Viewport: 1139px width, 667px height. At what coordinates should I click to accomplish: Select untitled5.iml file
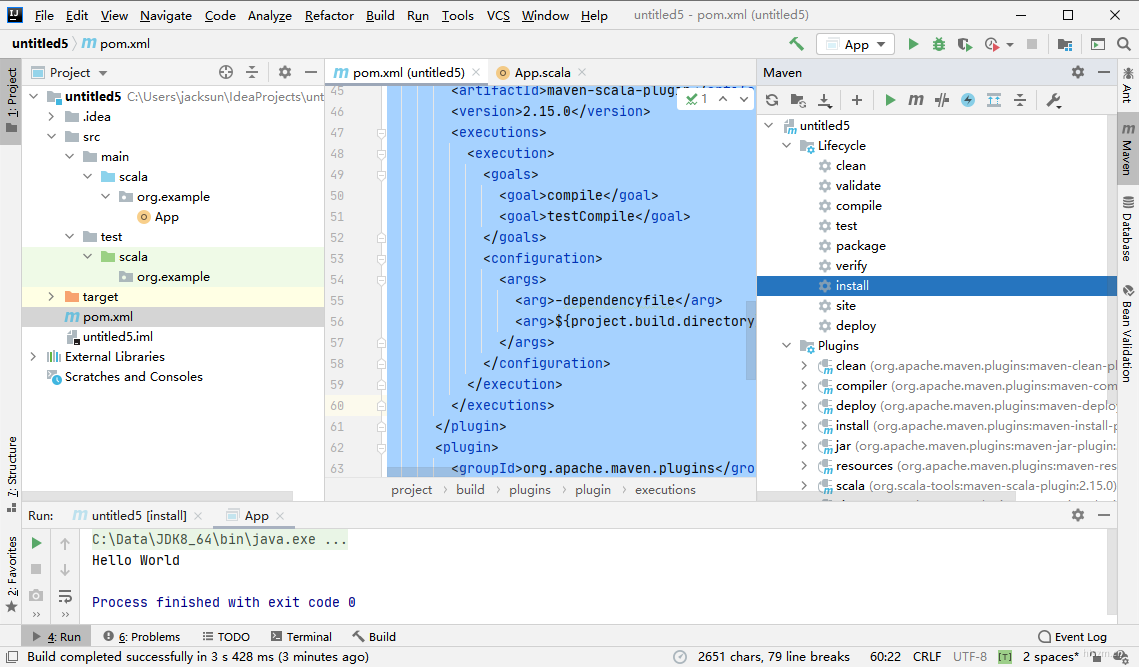point(117,336)
